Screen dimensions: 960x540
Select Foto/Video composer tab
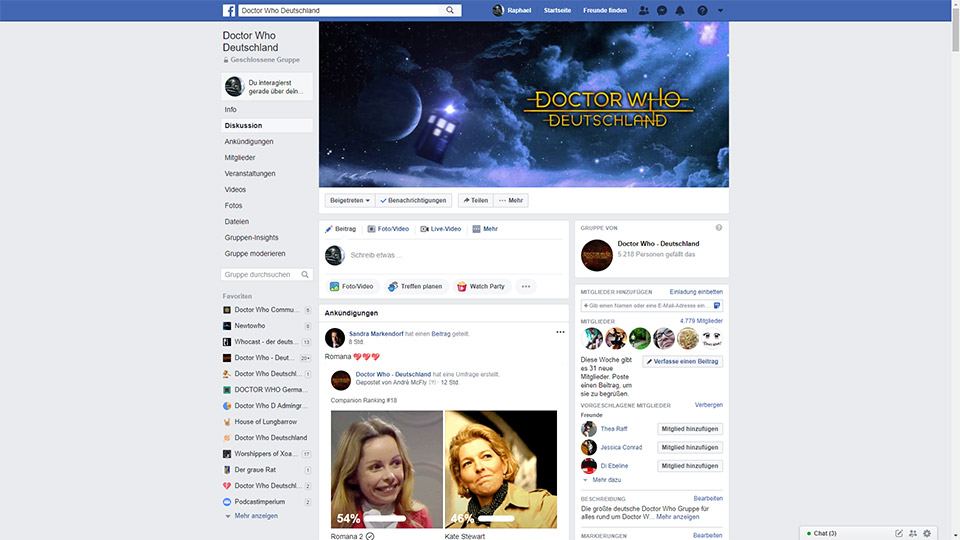pyautogui.click(x=388, y=229)
